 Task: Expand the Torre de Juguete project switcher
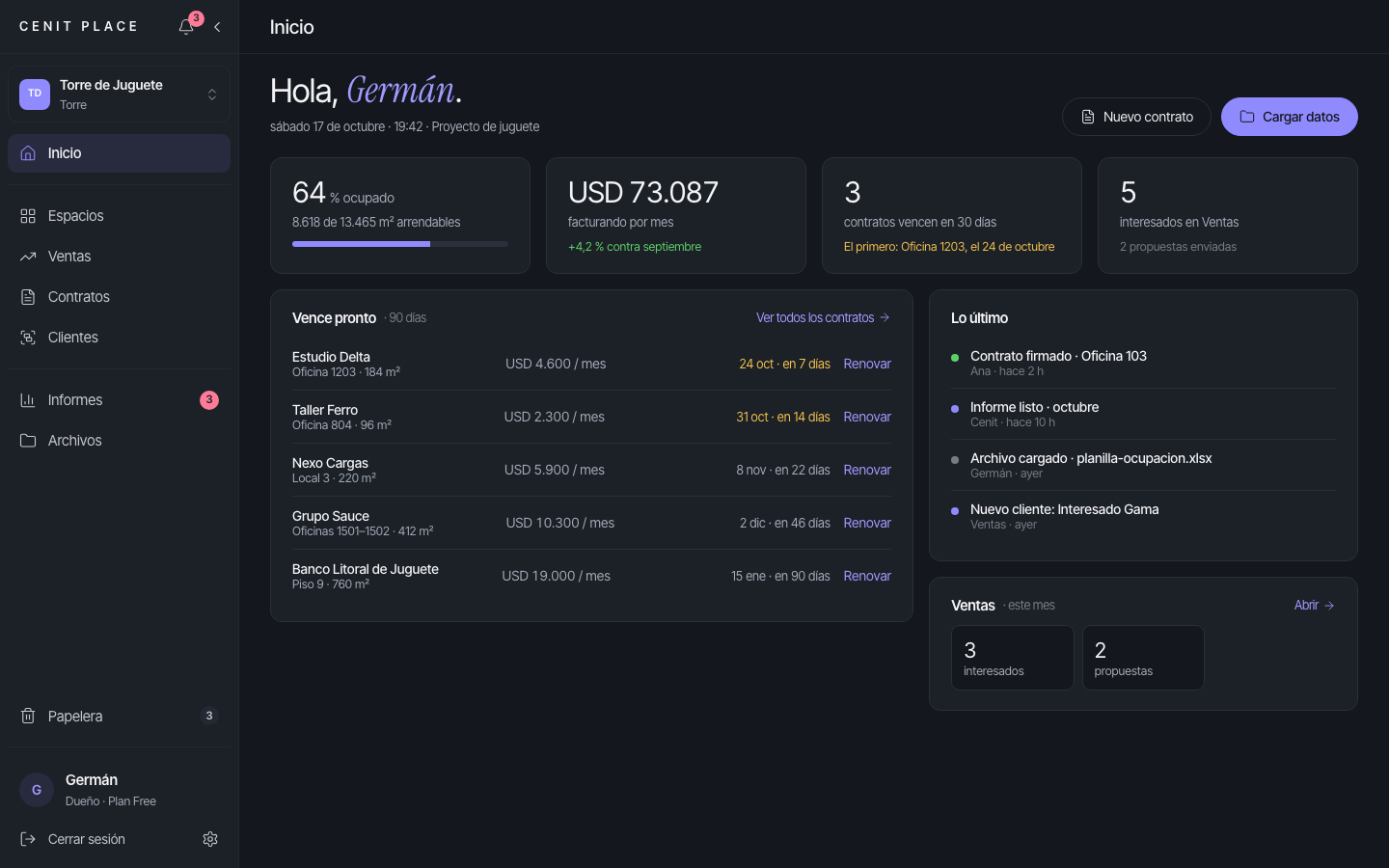[119, 95]
